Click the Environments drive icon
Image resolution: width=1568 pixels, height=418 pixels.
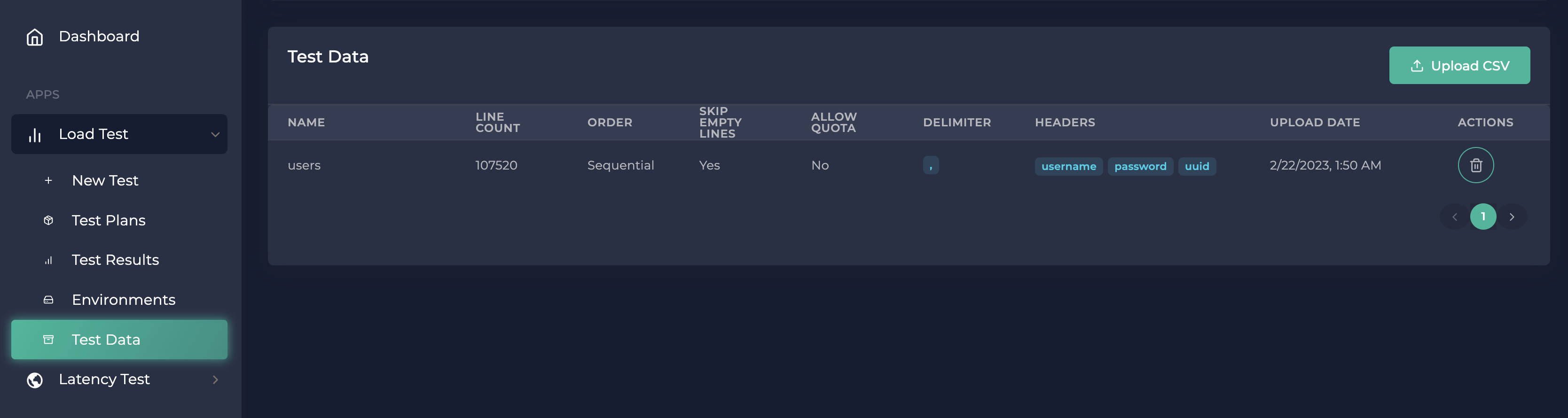49,300
